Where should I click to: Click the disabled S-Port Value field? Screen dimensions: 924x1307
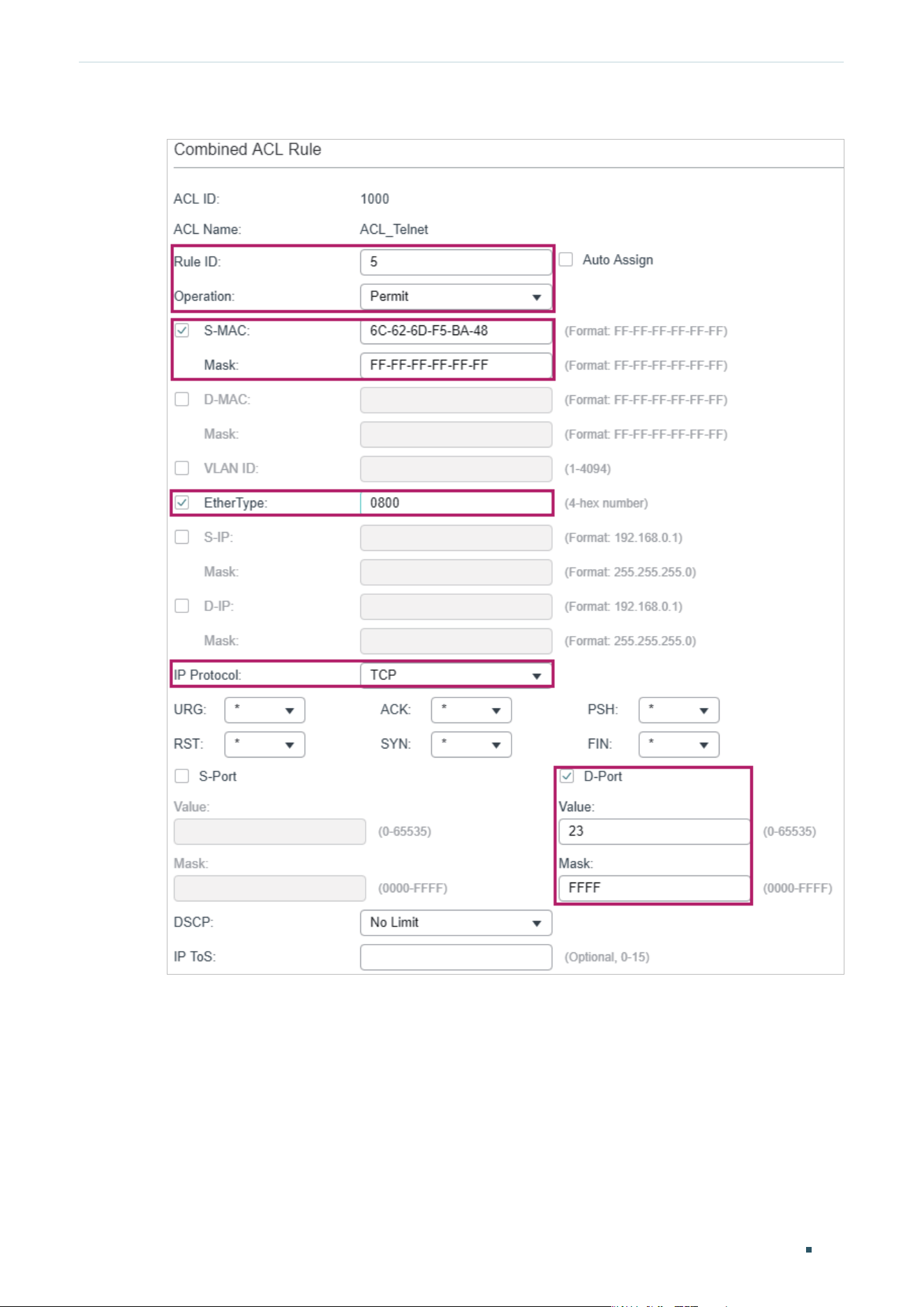click(269, 832)
